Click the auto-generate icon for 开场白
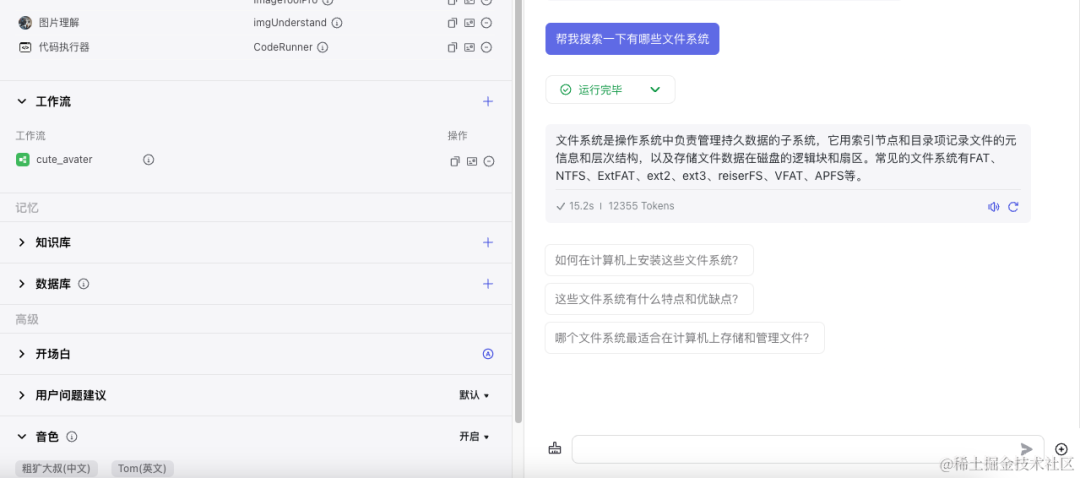This screenshot has height=478, width=1080. click(x=488, y=354)
